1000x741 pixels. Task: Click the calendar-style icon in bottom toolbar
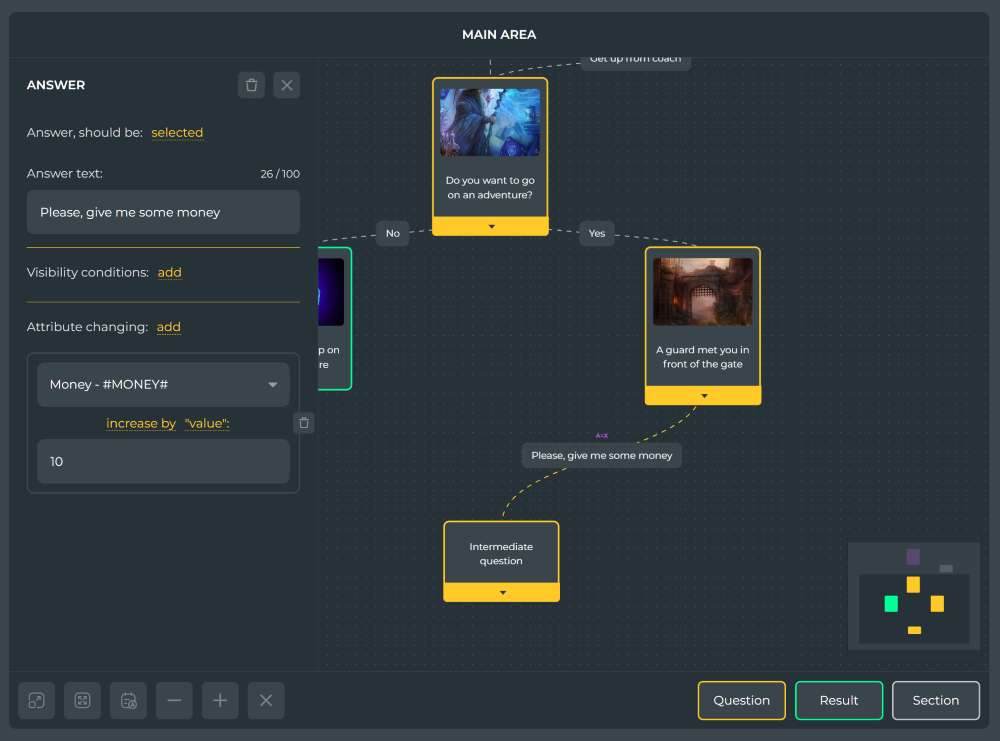tap(128, 700)
